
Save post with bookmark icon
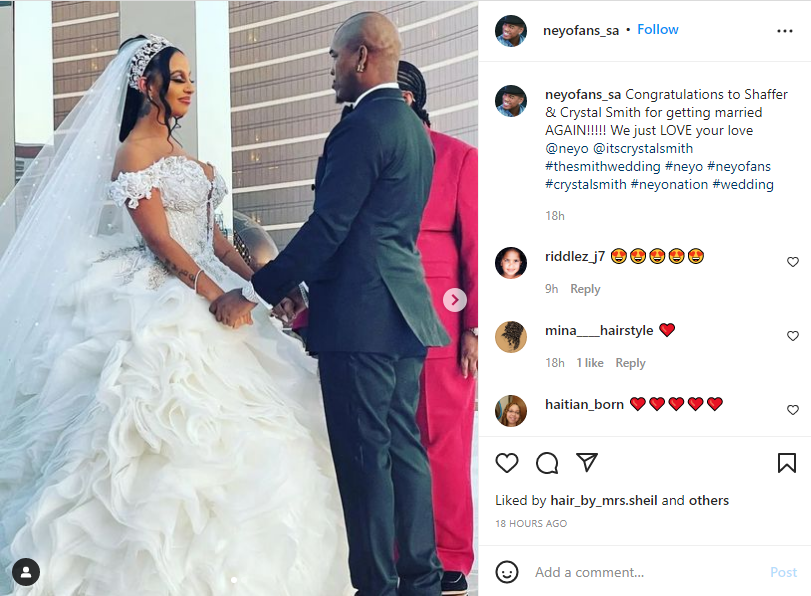tap(787, 463)
